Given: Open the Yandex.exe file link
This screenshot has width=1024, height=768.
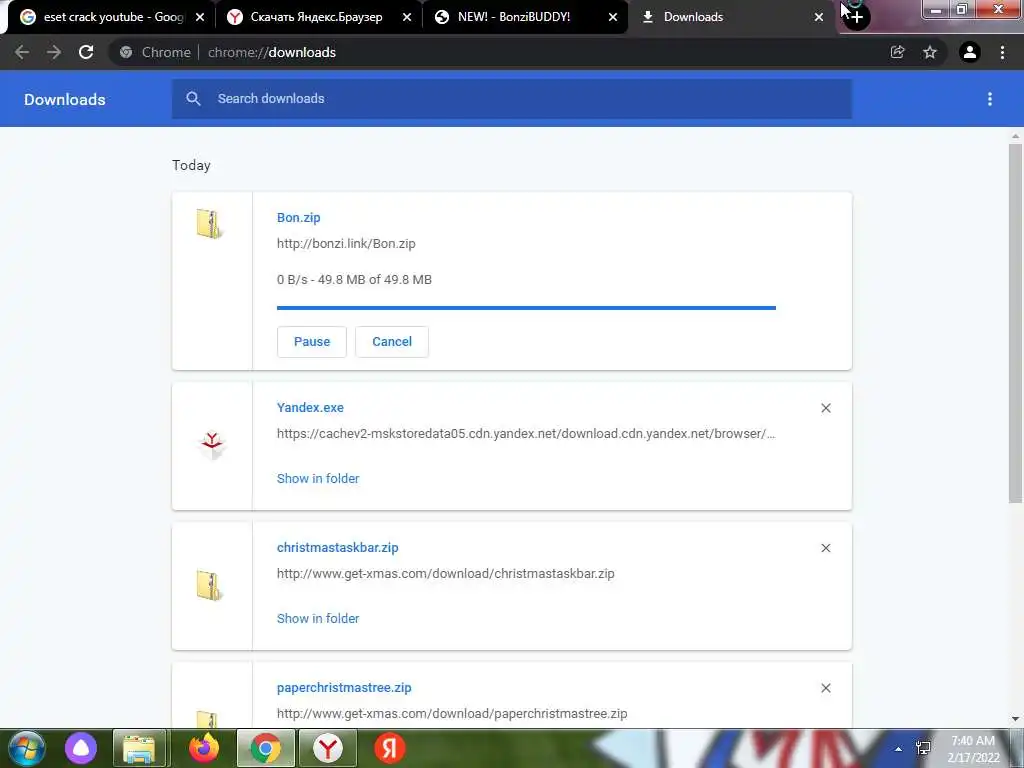Looking at the screenshot, I should pos(310,408).
